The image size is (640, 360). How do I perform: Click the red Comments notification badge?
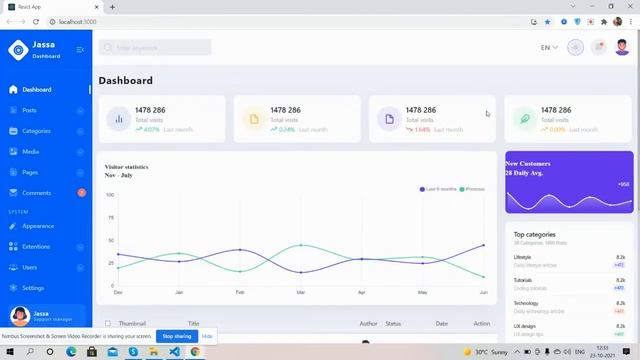(x=82, y=193)
